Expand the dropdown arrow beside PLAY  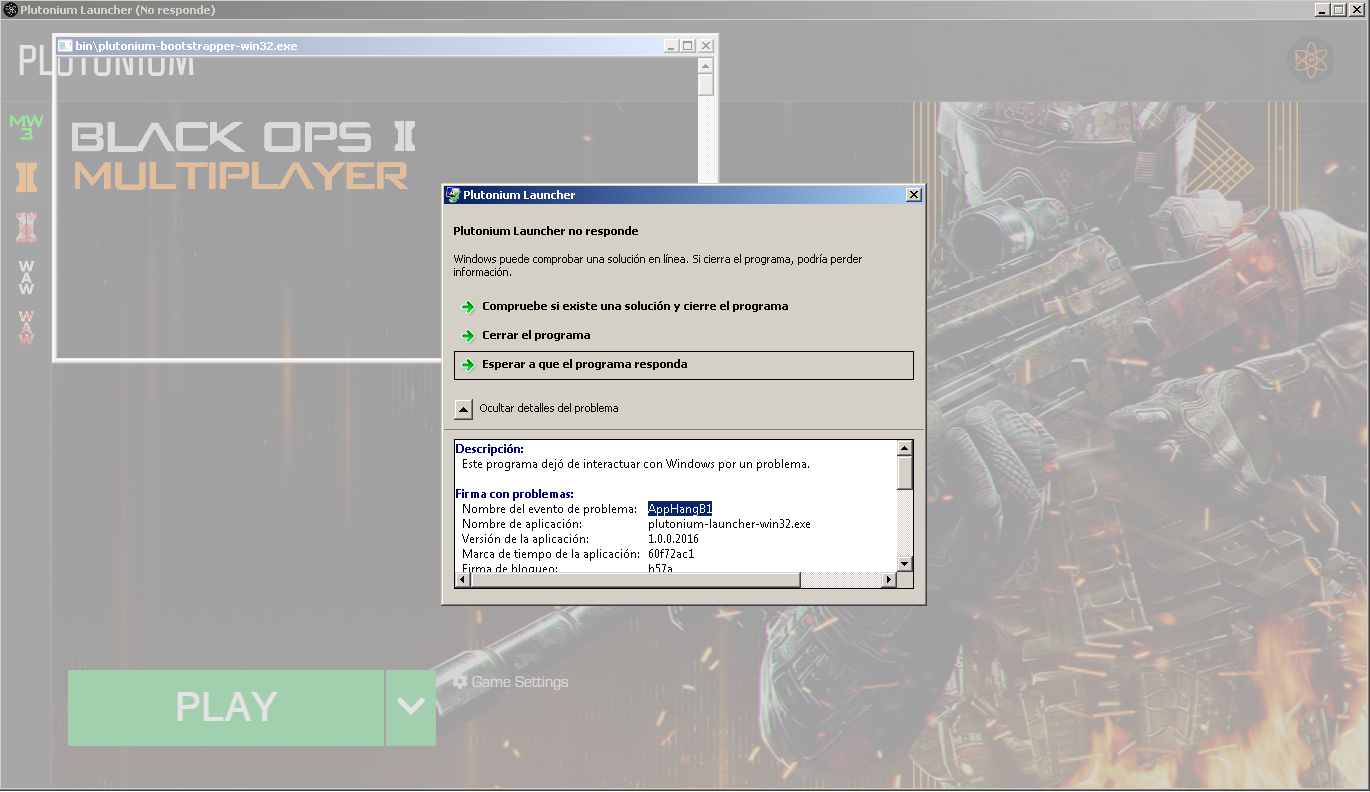click(411, 708)
